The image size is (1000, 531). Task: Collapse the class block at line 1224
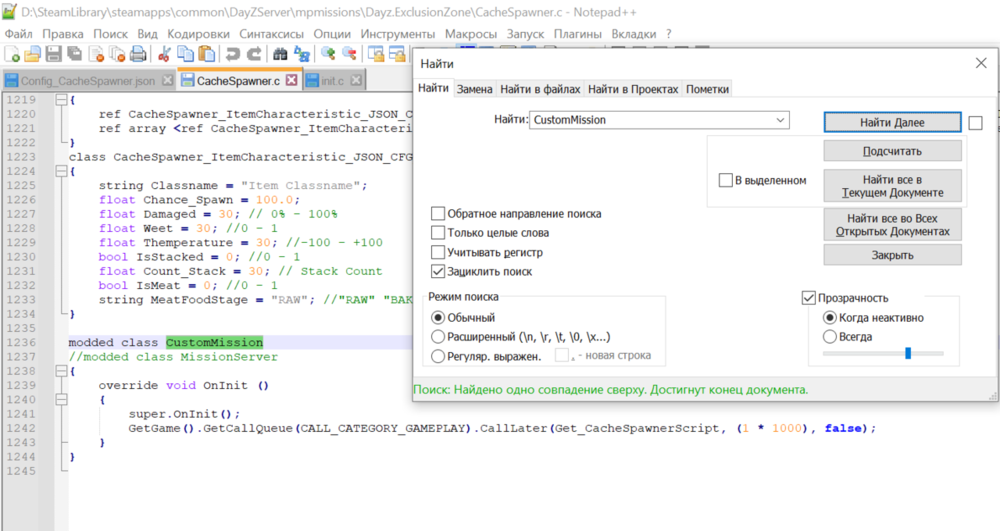coord(61,171)
